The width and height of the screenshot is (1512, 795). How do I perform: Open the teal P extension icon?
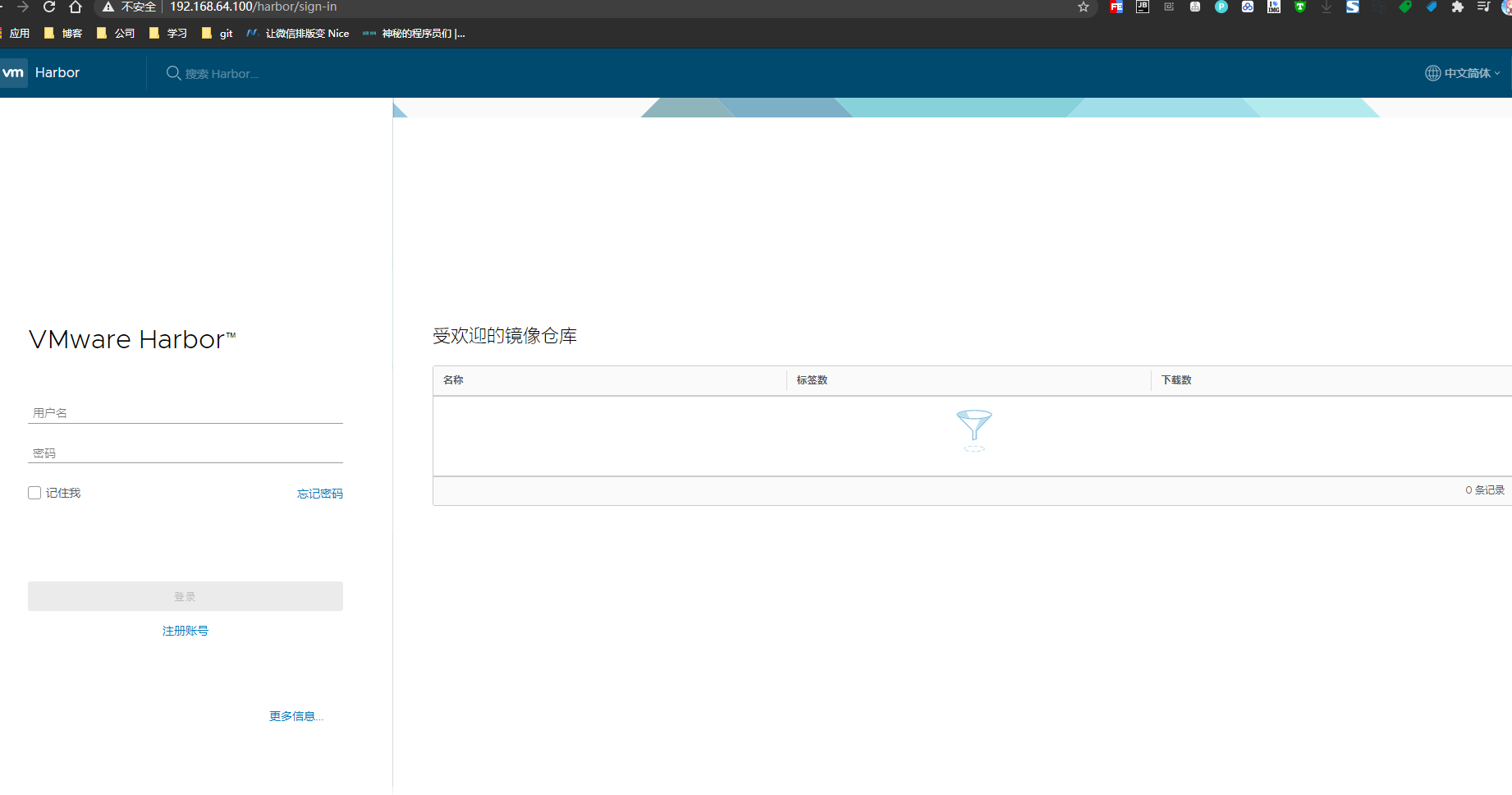(x=1221, y=7)
